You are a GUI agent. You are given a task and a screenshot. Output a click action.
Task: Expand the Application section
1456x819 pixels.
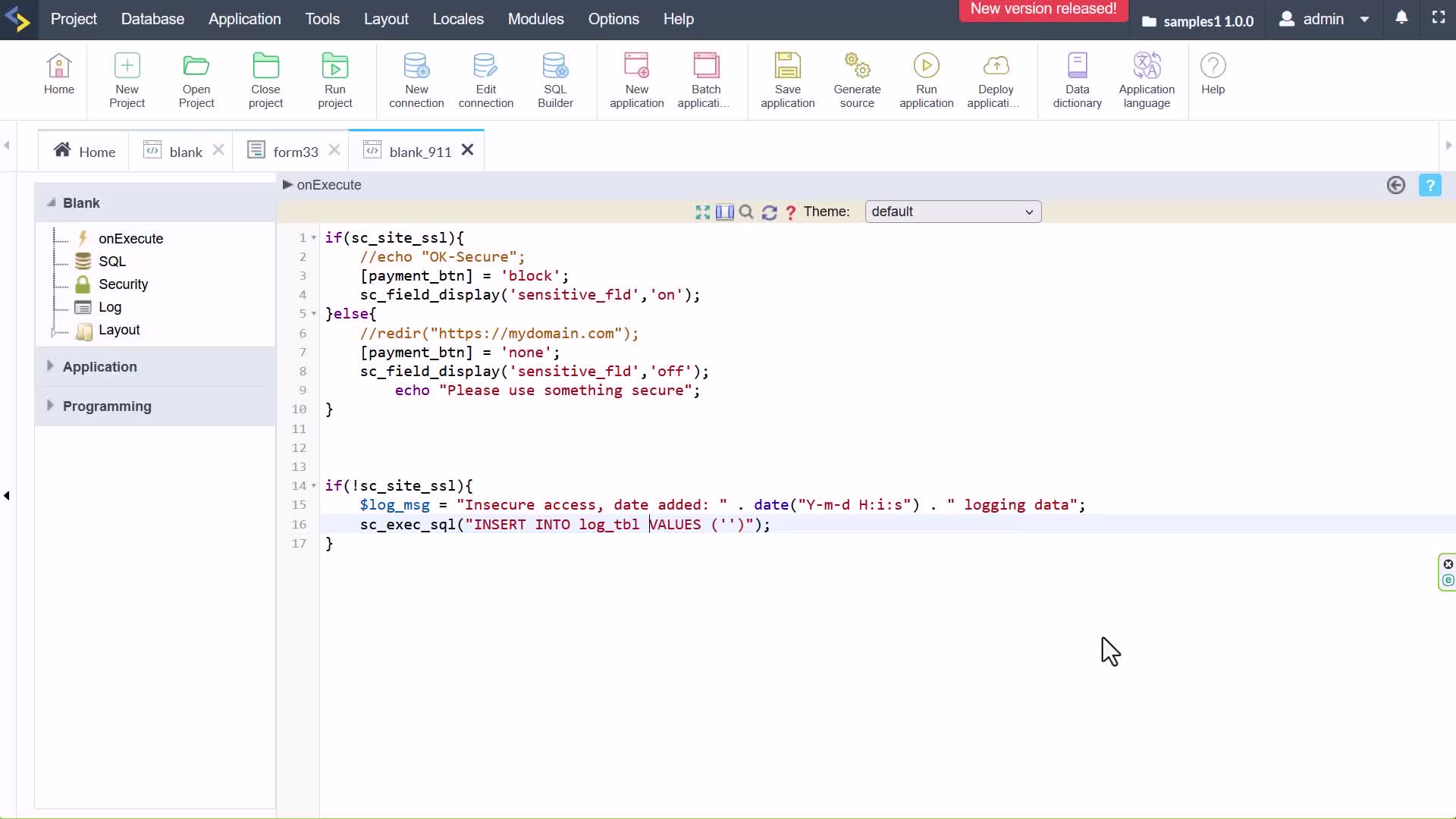point(50,366)
